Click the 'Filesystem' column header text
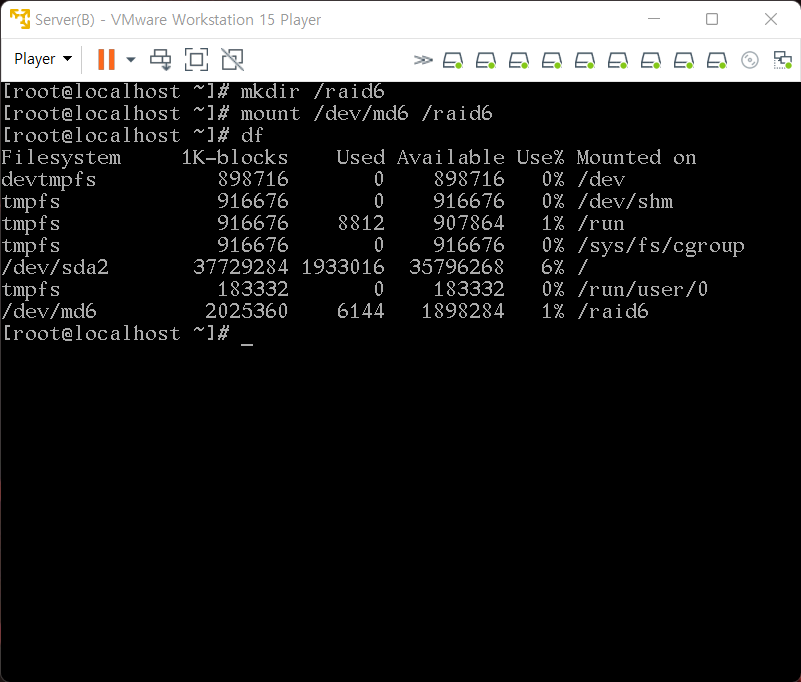The height and width of the screenshot is (682, 801). click(61, 158)
